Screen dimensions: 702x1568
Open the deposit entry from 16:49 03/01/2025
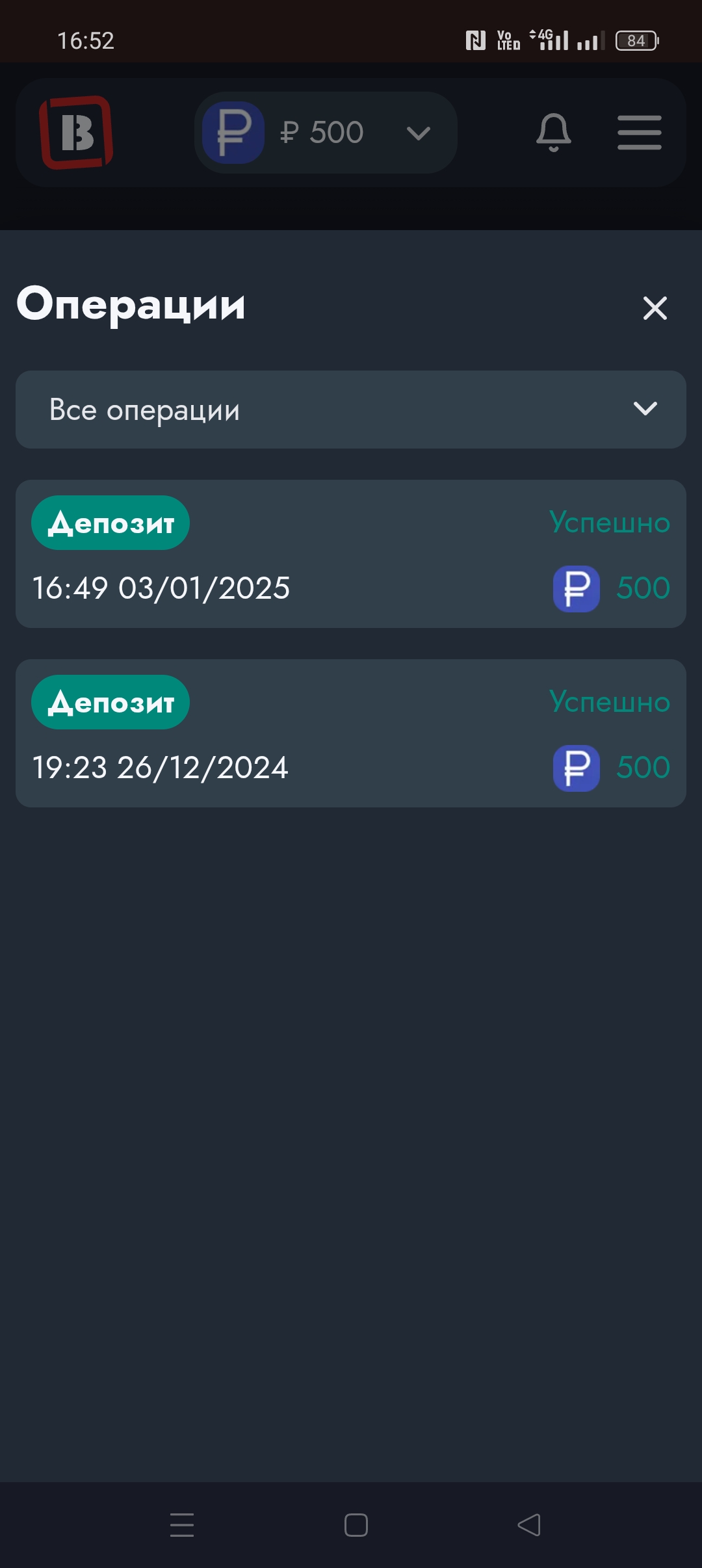click(x=351, y=554)
